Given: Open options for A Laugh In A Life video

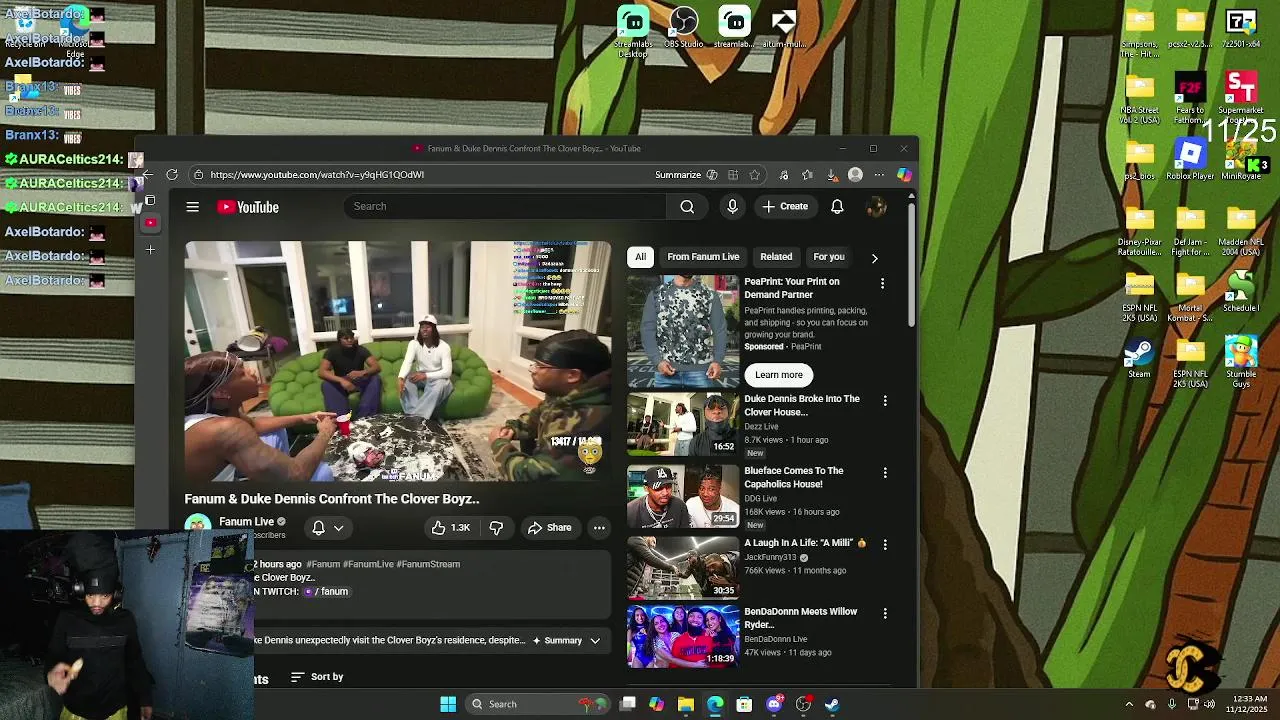Looking at the screenshot, I should click(x=884, y=545).
